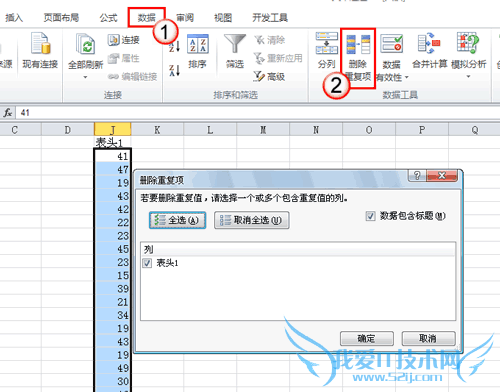Open the 开发工具 tab
This screenshot has height=392, width=500.
pos(270,17)
